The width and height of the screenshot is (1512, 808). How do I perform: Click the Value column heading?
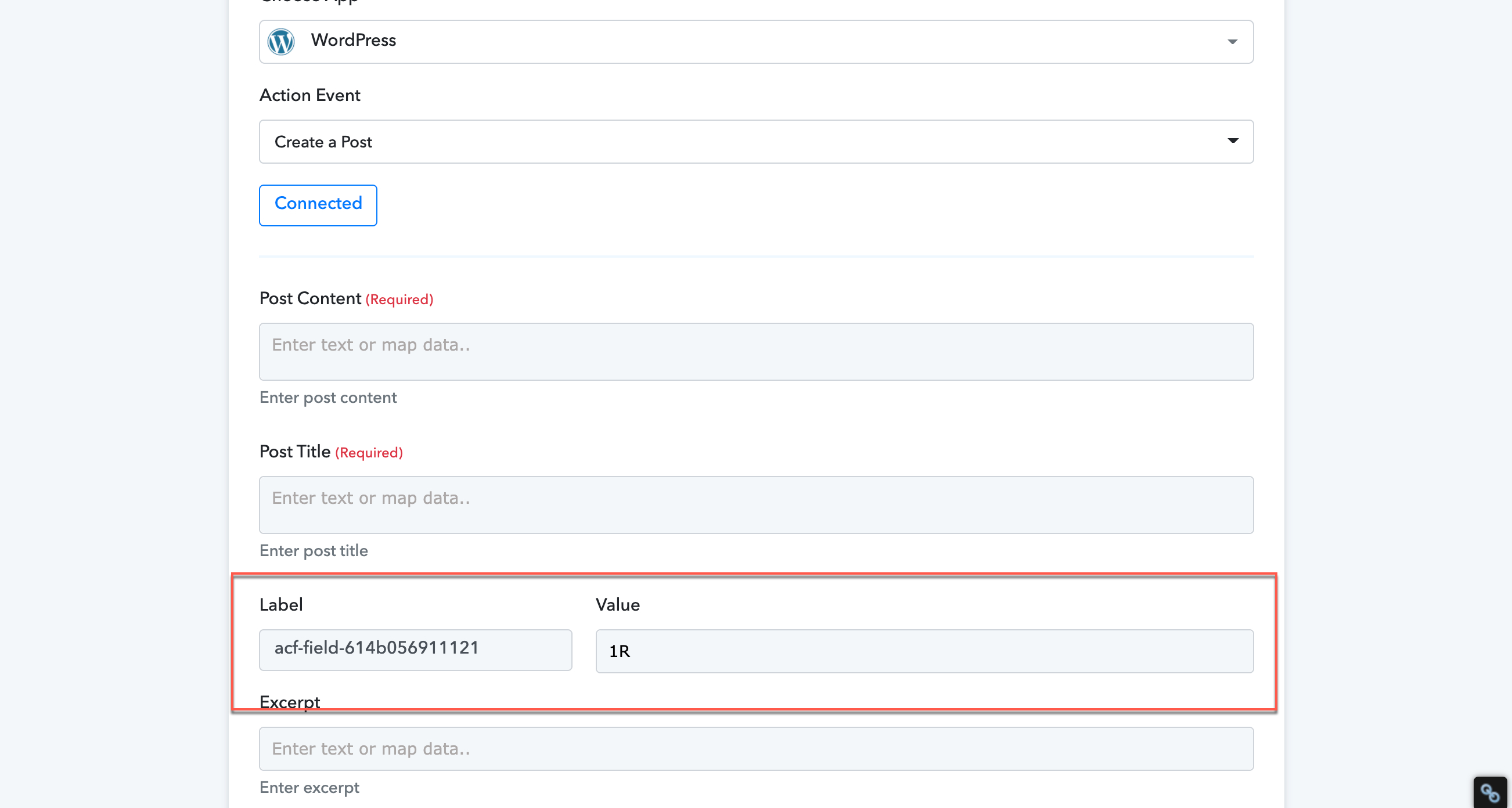(x=618, y=605)
